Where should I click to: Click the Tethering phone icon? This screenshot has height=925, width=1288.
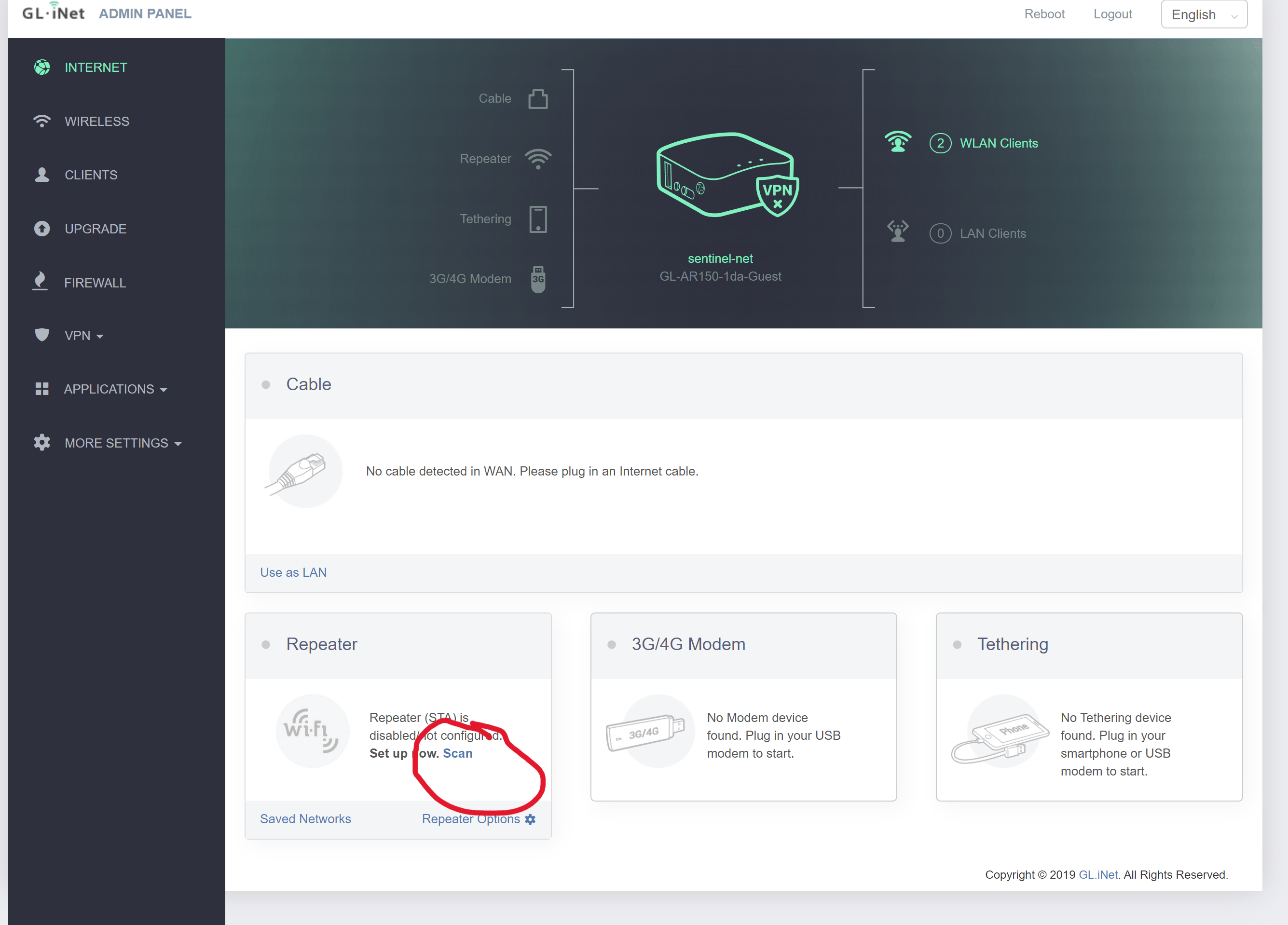point(537,219)
